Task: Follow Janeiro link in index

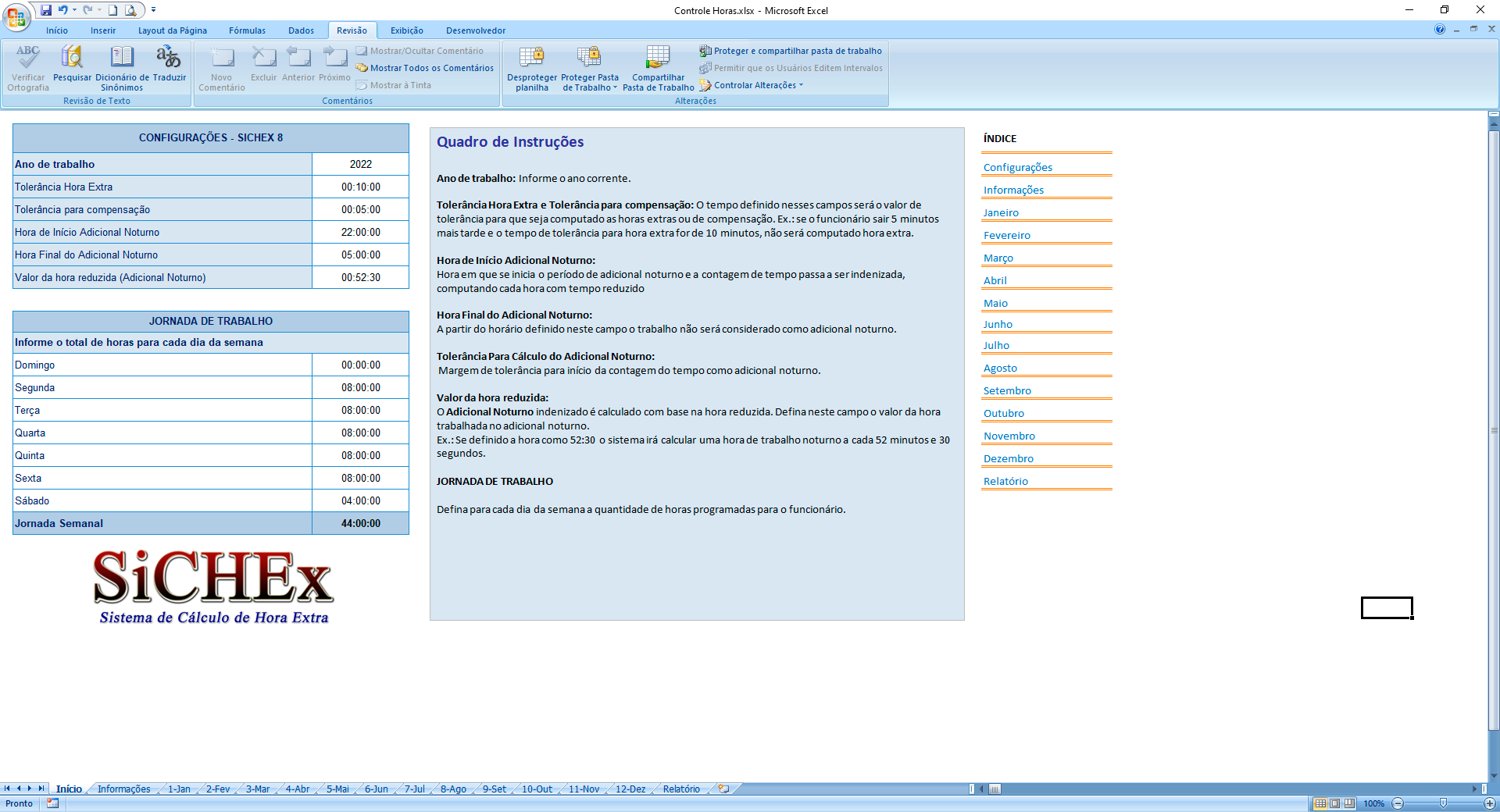Action: coord(1001,212)
